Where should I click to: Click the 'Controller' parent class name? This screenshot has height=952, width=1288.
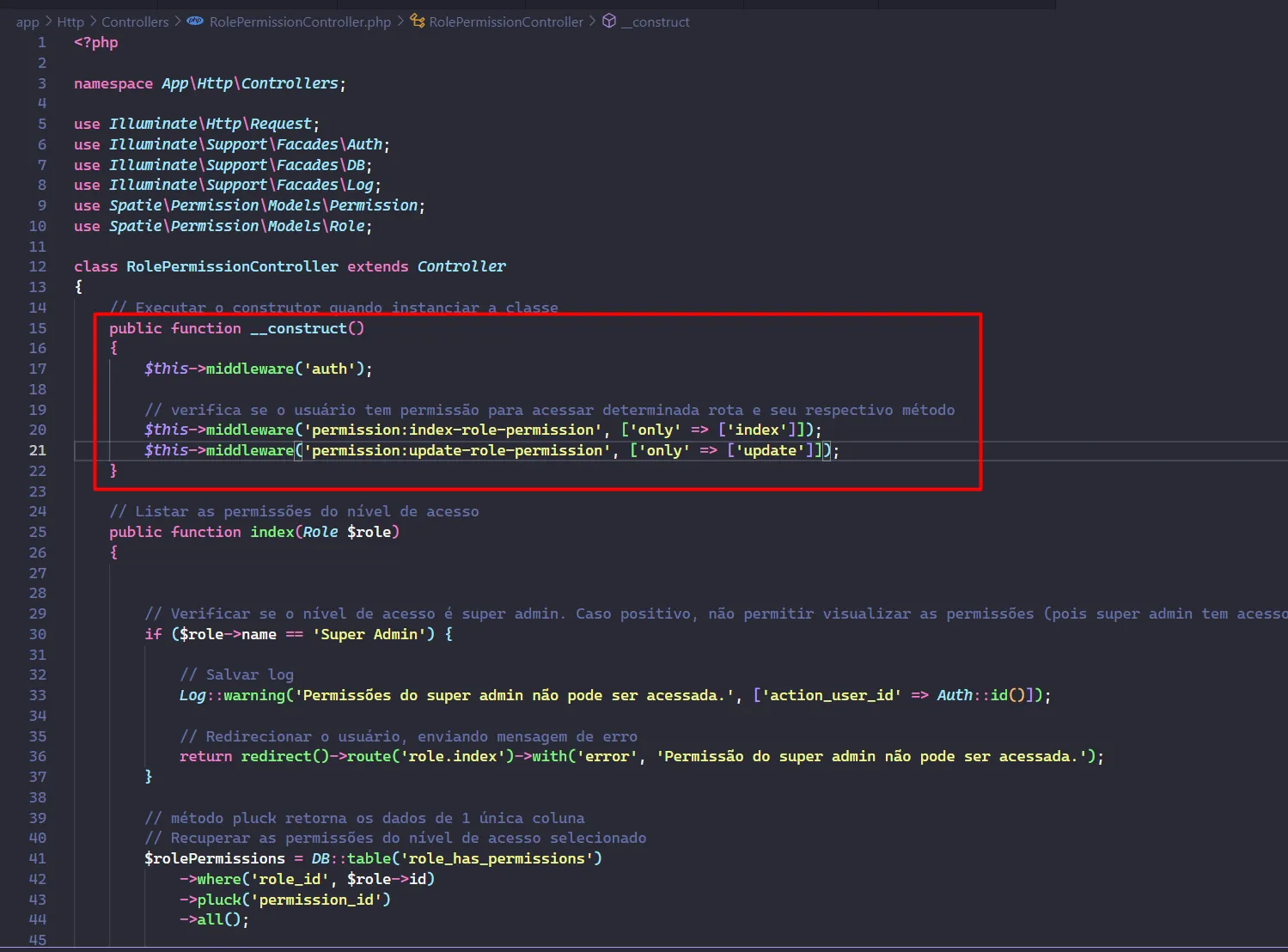[x=461, y=266]
